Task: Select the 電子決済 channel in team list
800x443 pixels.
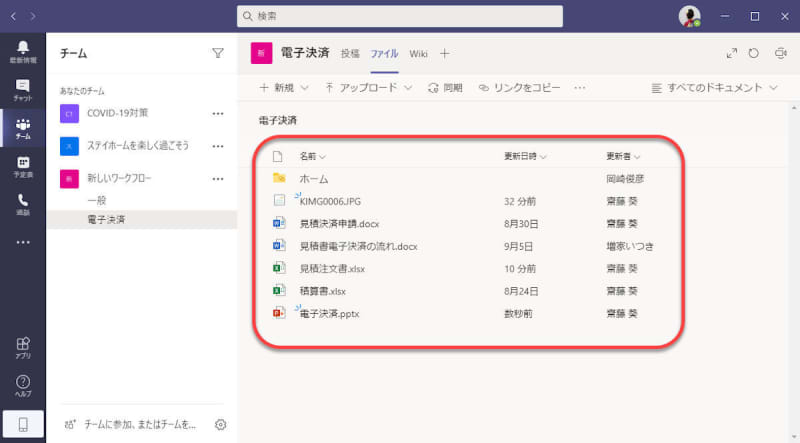Action: tap(142, 219)
